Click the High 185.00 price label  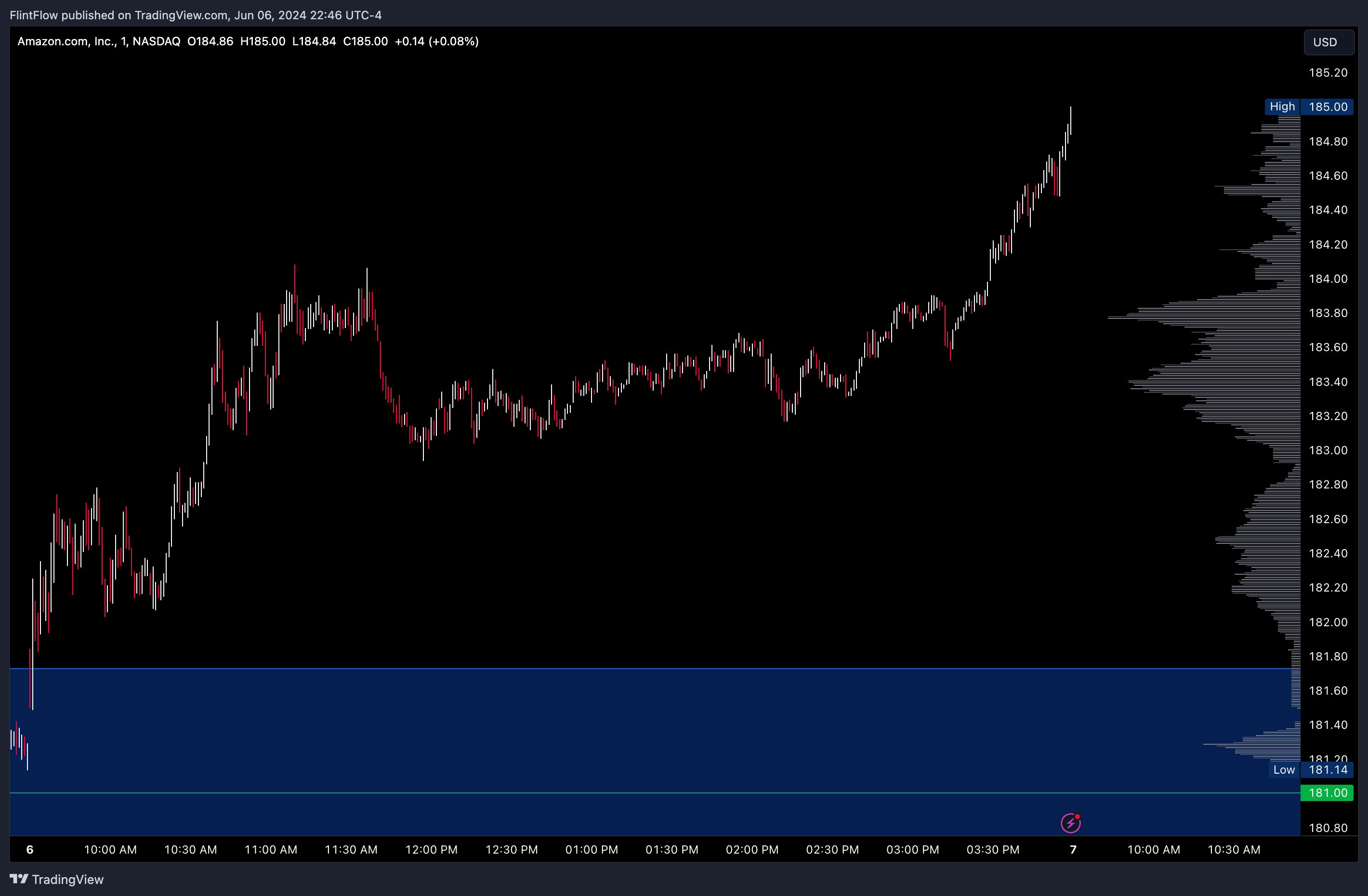1308,107
